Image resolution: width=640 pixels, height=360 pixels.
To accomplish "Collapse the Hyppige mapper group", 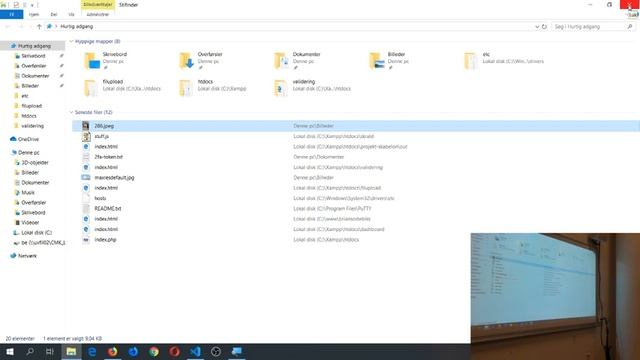I will point(71,41).
